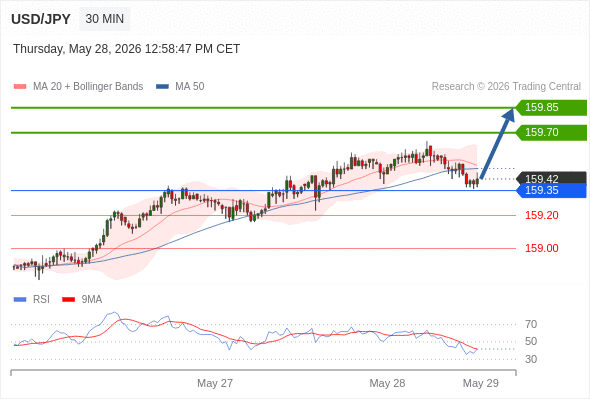Click the 159.70 resistance price tag
590x400 pixels.
tap(551, 132)
